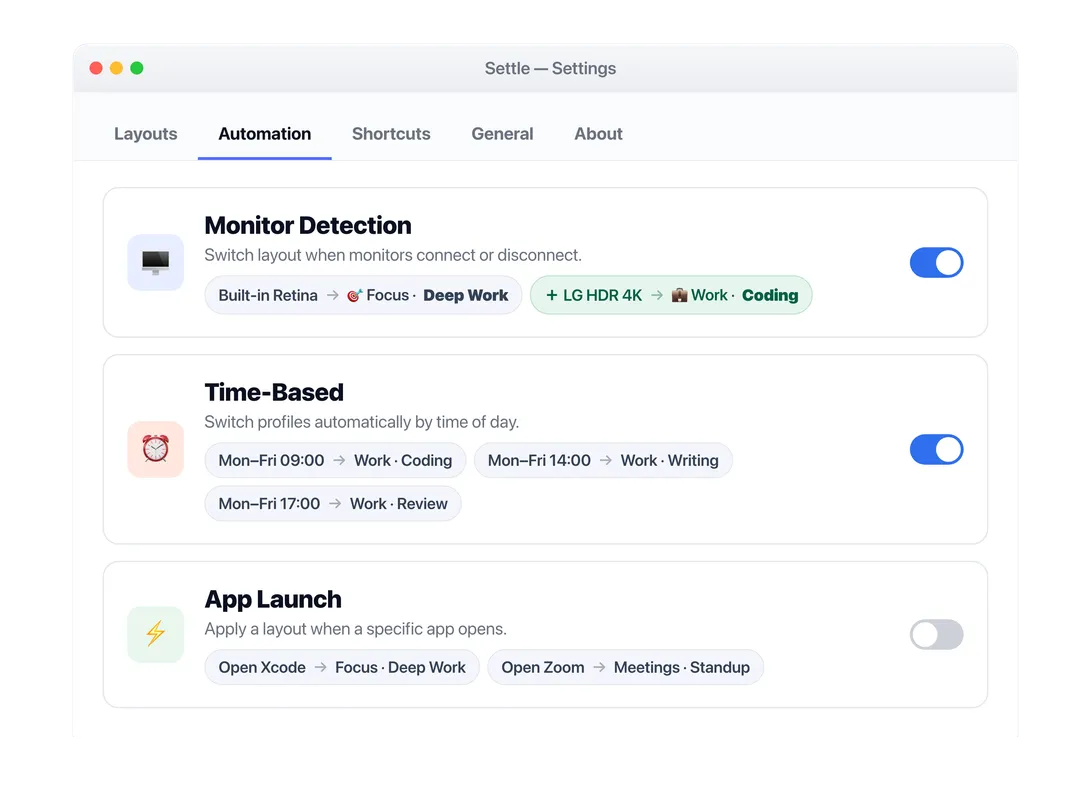Click the yellow minimize window dot
Image resolution: width=1091 pixels, height=800 pixels.
coord(116,68)
